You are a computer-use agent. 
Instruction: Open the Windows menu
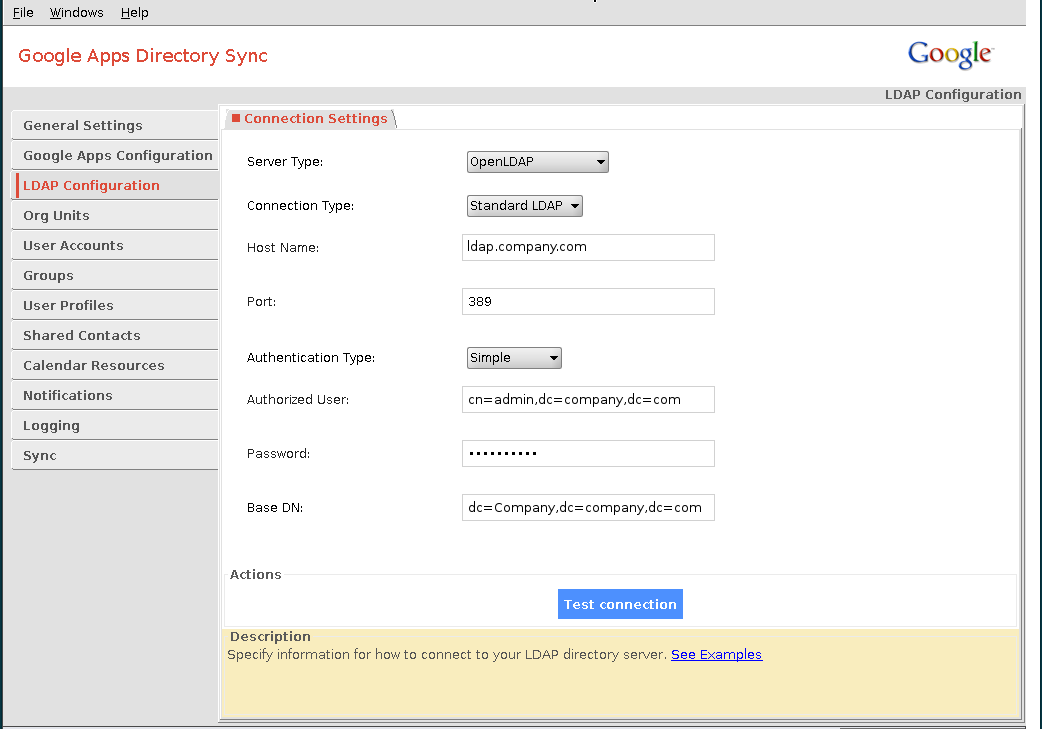coord(76,12)
